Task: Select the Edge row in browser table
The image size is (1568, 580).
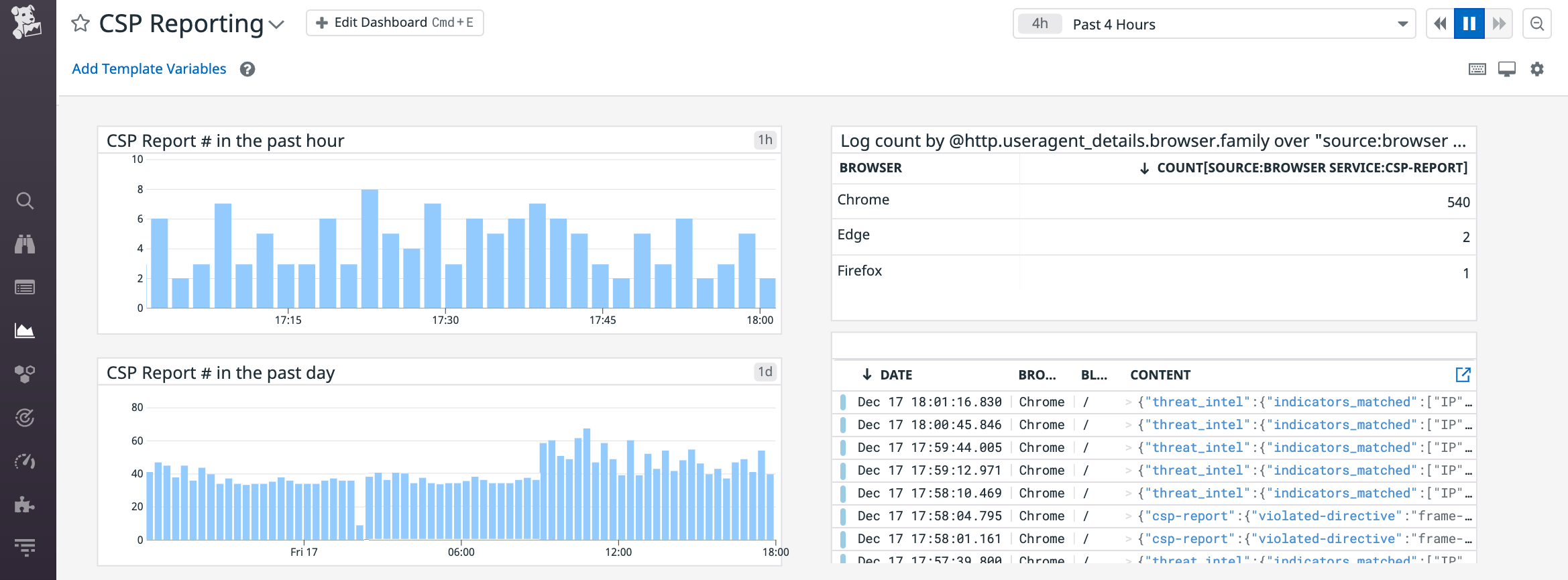Action: [x=1154, y=237]
